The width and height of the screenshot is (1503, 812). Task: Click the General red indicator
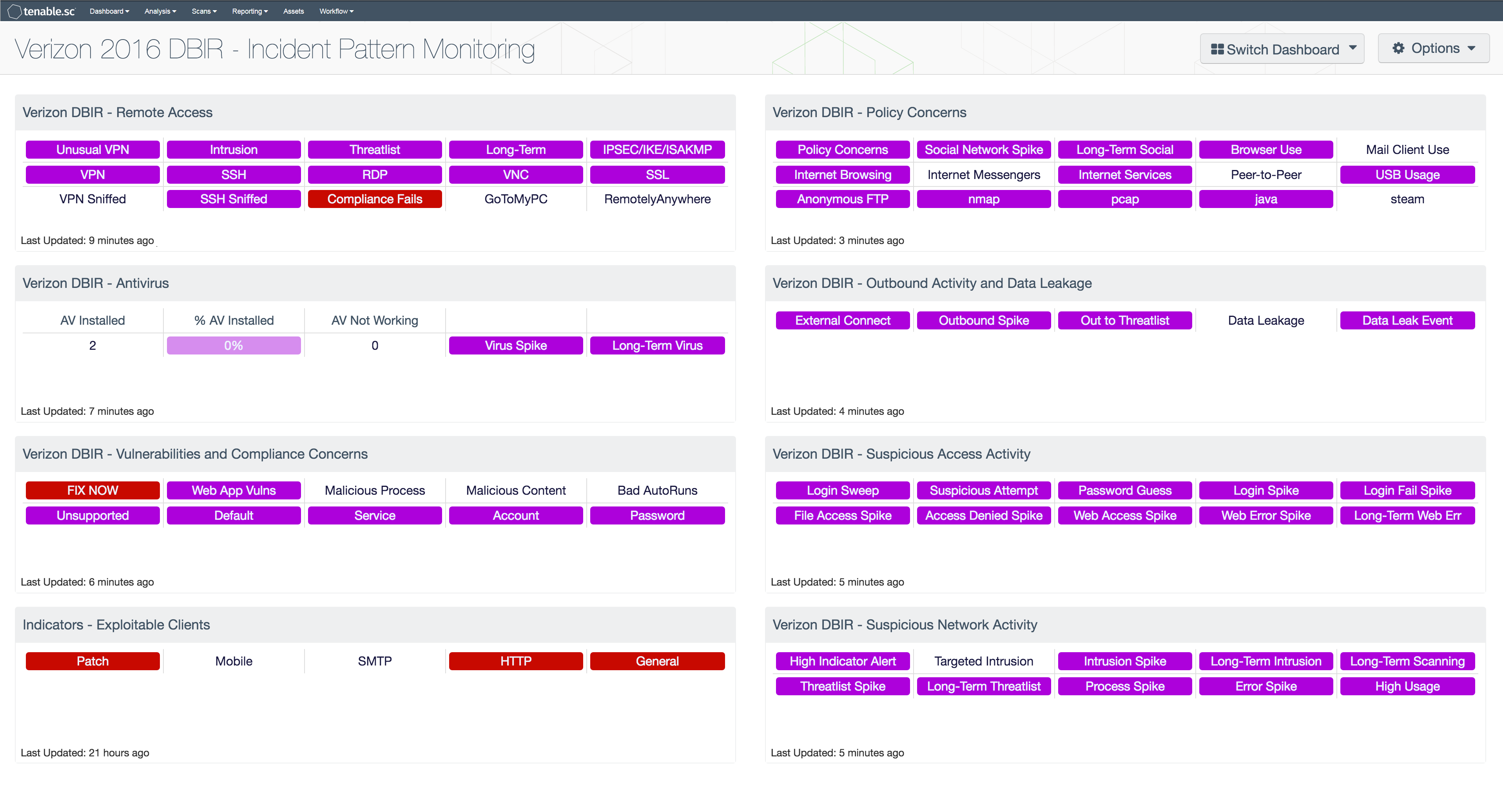tap(658, 661)
